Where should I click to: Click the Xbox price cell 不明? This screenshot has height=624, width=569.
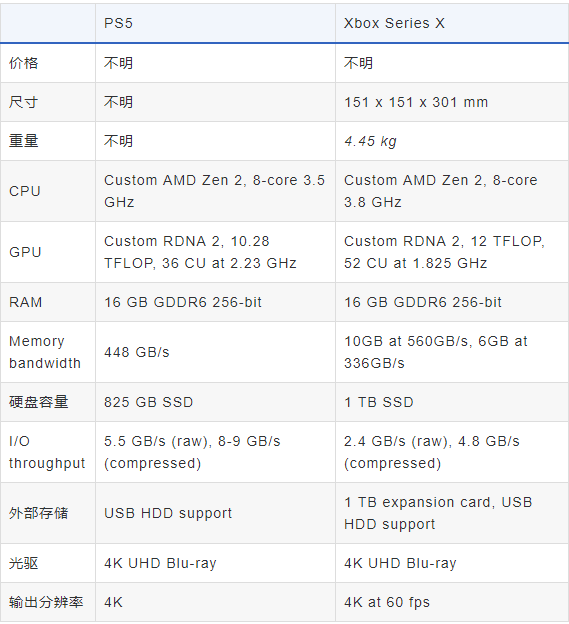point(452,63)
